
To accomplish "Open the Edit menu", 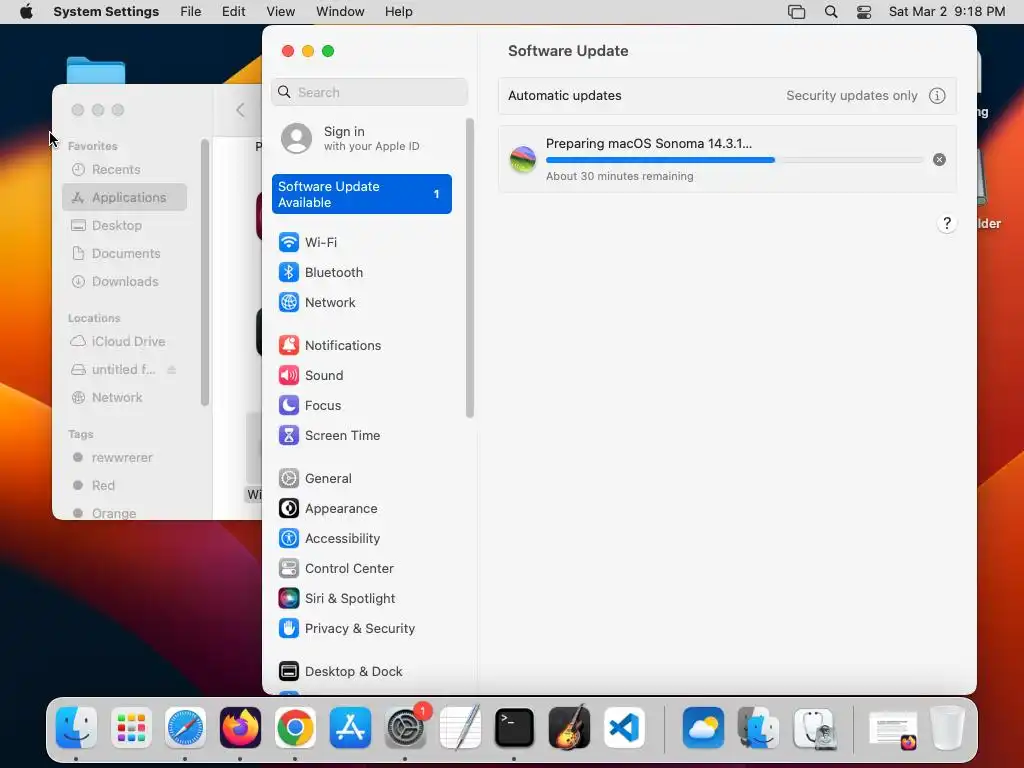I will coord(233,12).
